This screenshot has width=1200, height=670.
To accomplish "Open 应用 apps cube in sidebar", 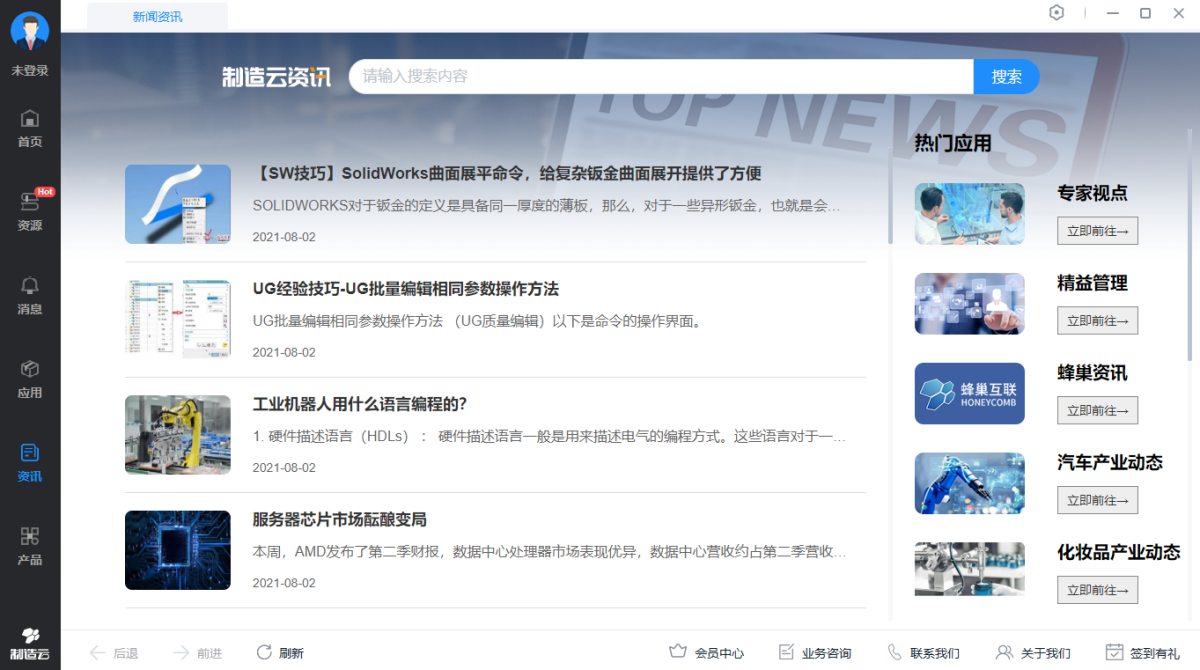I will pyautogui.click(x=30, y=379).
